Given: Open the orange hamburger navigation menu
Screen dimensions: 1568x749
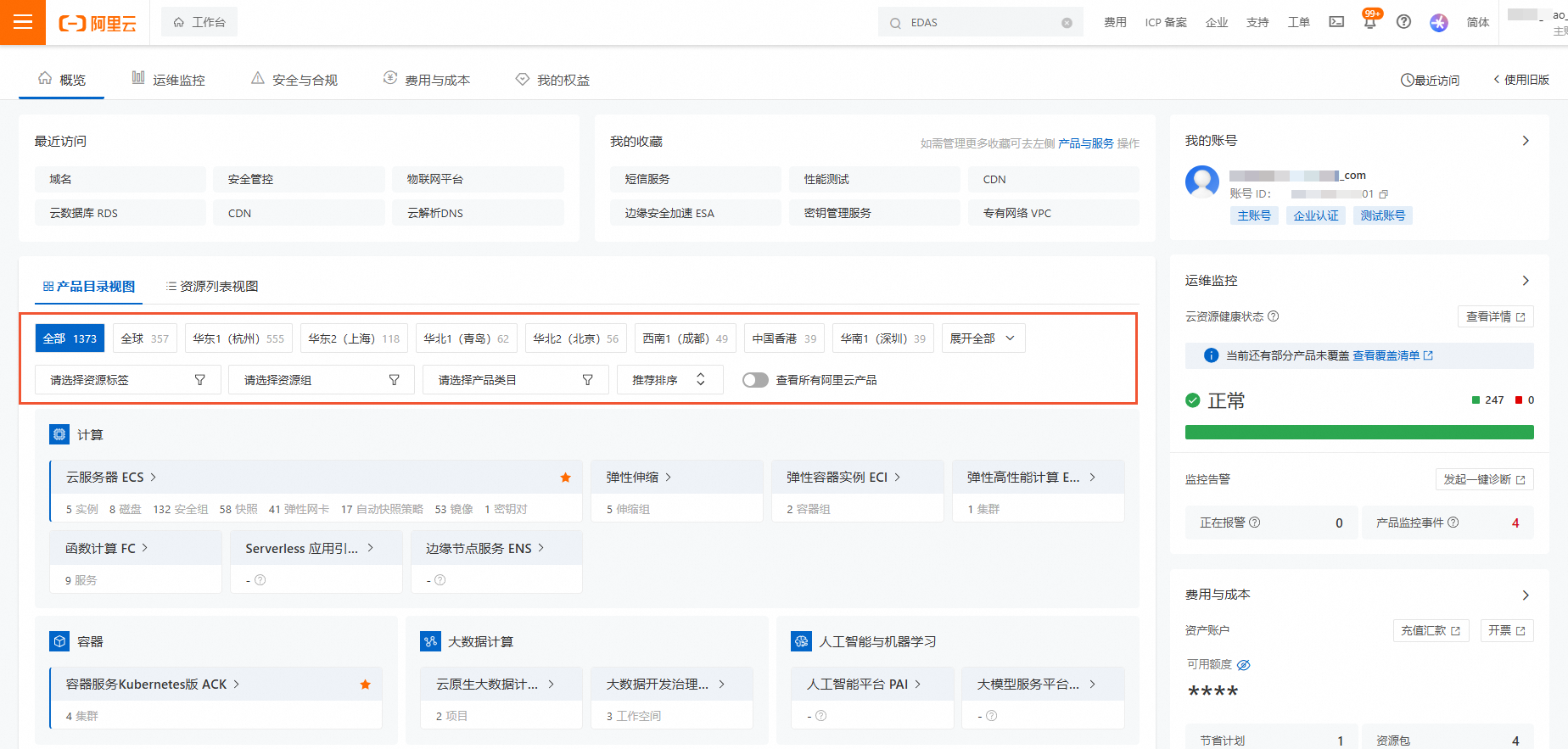Looking at the screenshot, I should (23, 22).
